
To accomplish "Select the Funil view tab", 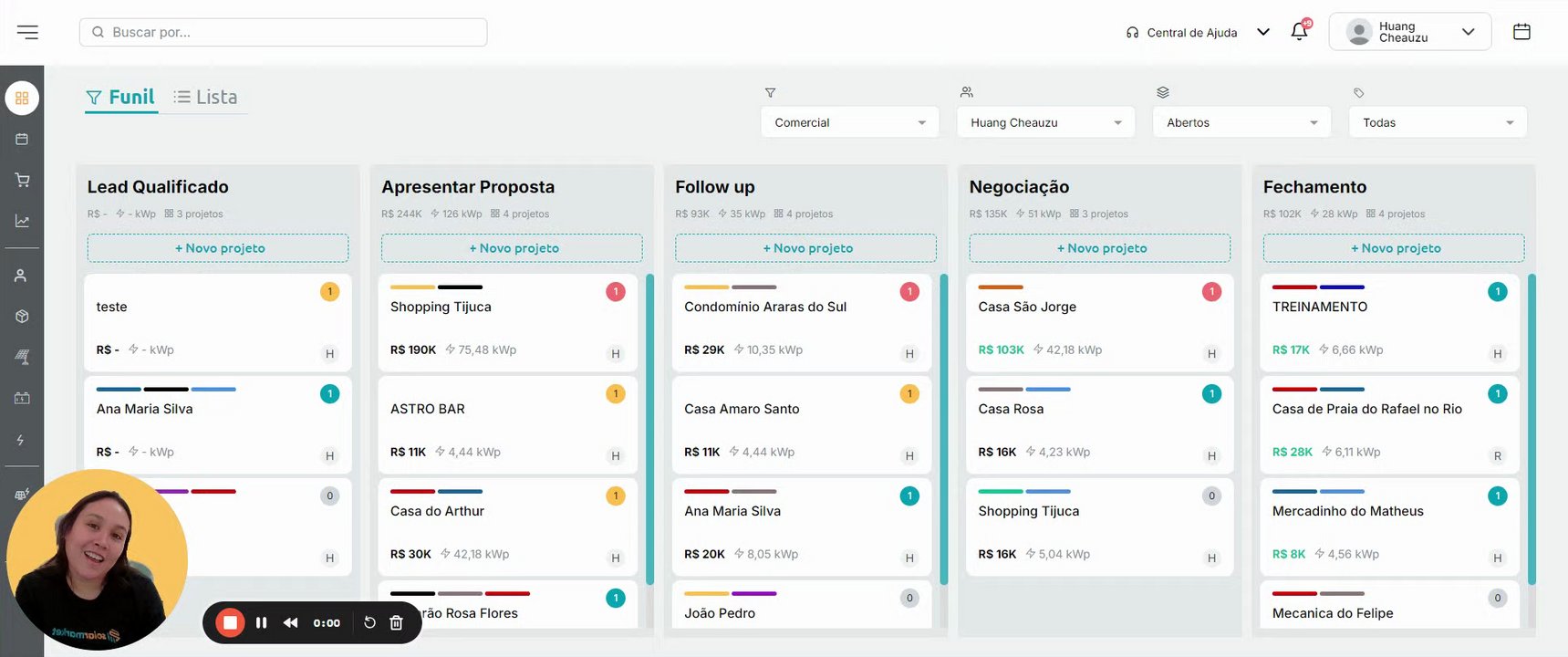I will click(x=121, y=97).
